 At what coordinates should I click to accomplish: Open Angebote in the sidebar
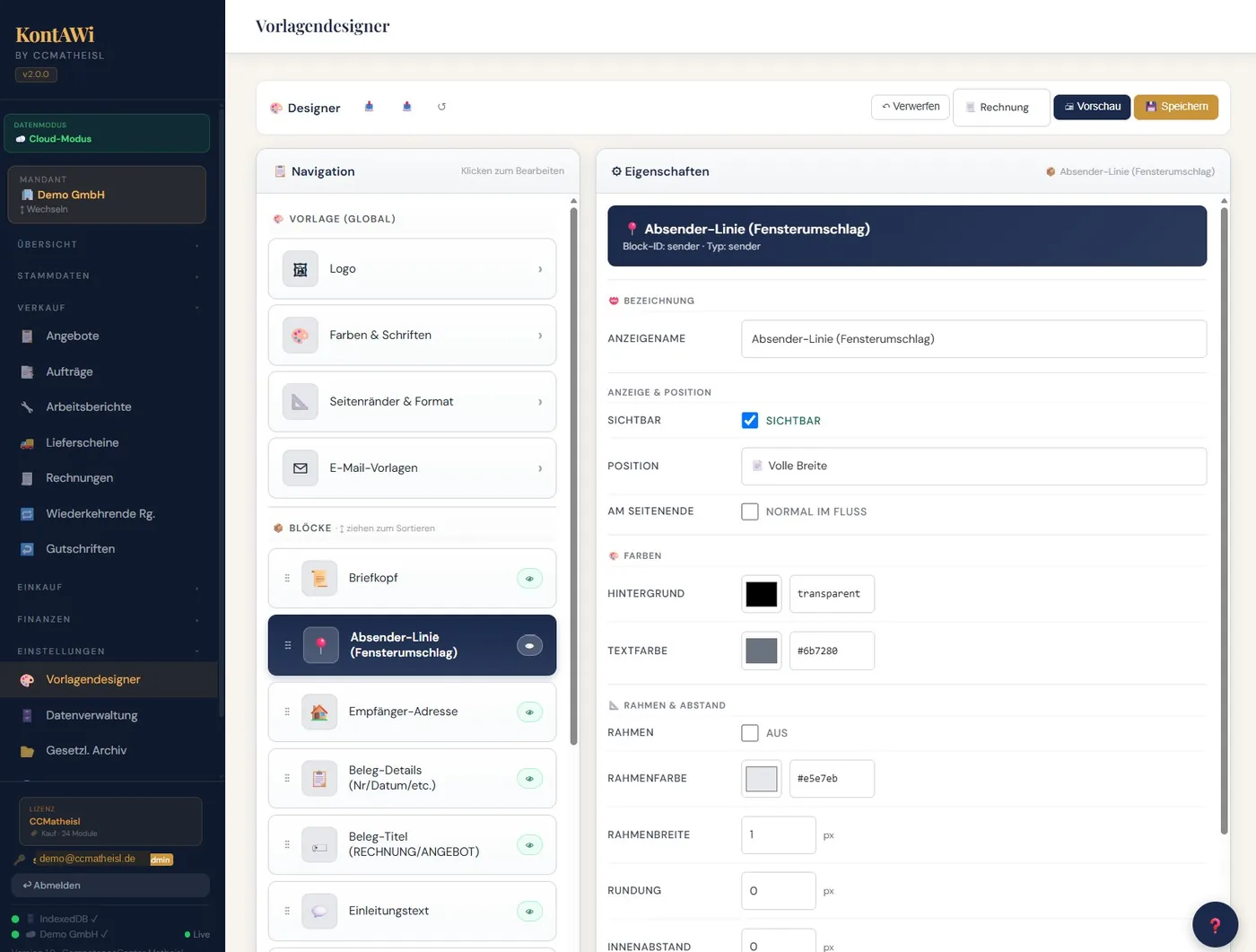(x=109, y=336)
